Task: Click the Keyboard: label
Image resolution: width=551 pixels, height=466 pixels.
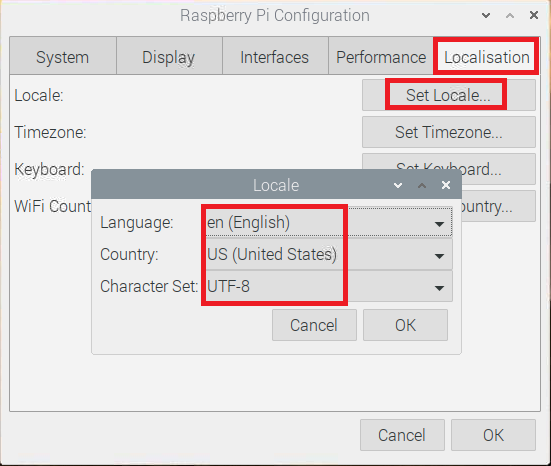Action: pos(49,169)
